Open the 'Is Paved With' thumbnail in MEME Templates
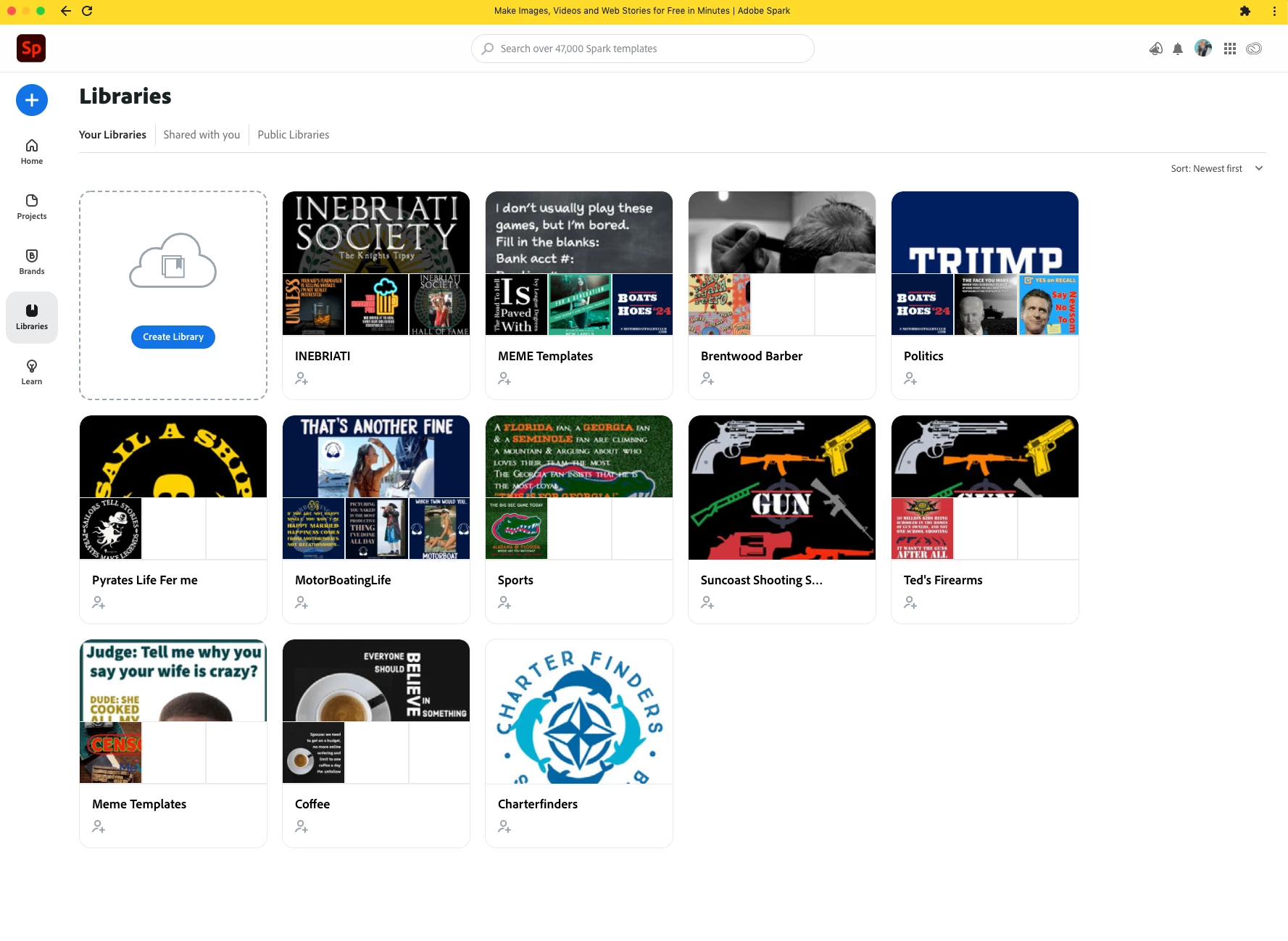The image size is (1288, 941). pos(517,304)
